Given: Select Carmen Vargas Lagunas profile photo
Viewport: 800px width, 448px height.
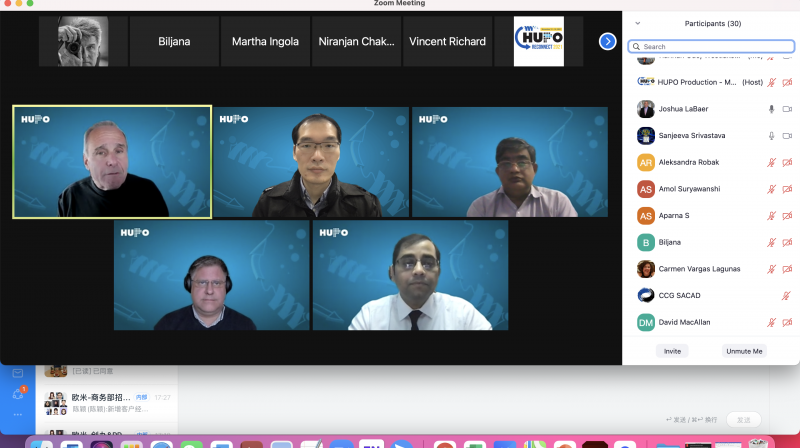Looking at the screenshot, I should tap(645, 269).
